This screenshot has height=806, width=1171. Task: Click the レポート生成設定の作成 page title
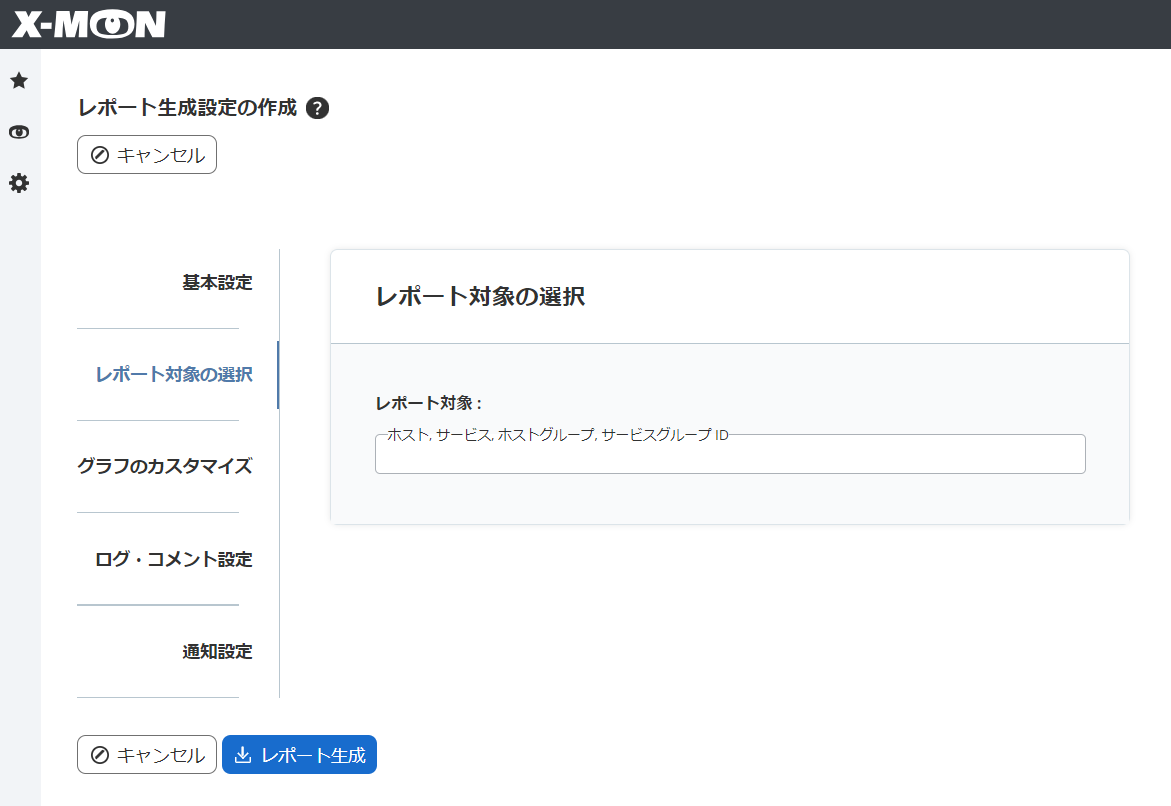186,107
